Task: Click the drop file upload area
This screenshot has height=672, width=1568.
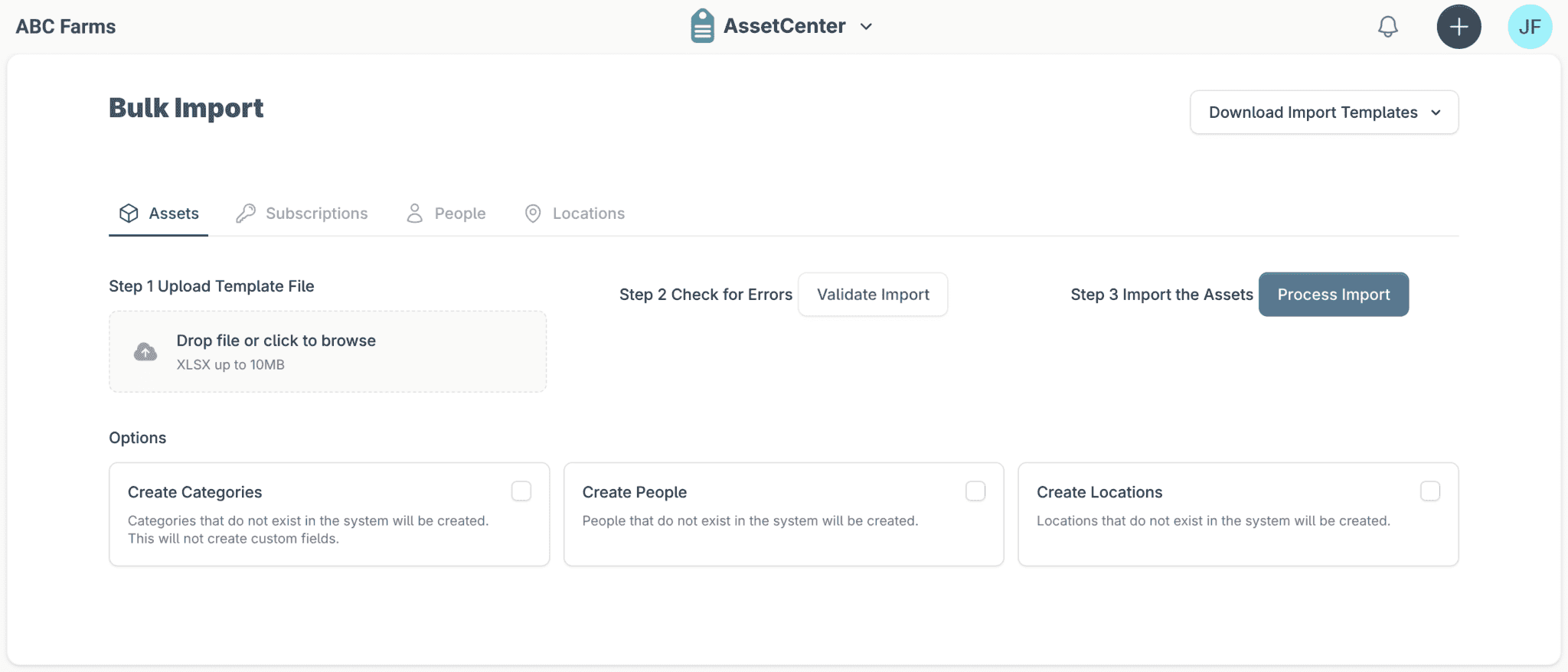Action: [x=328, y=351]
